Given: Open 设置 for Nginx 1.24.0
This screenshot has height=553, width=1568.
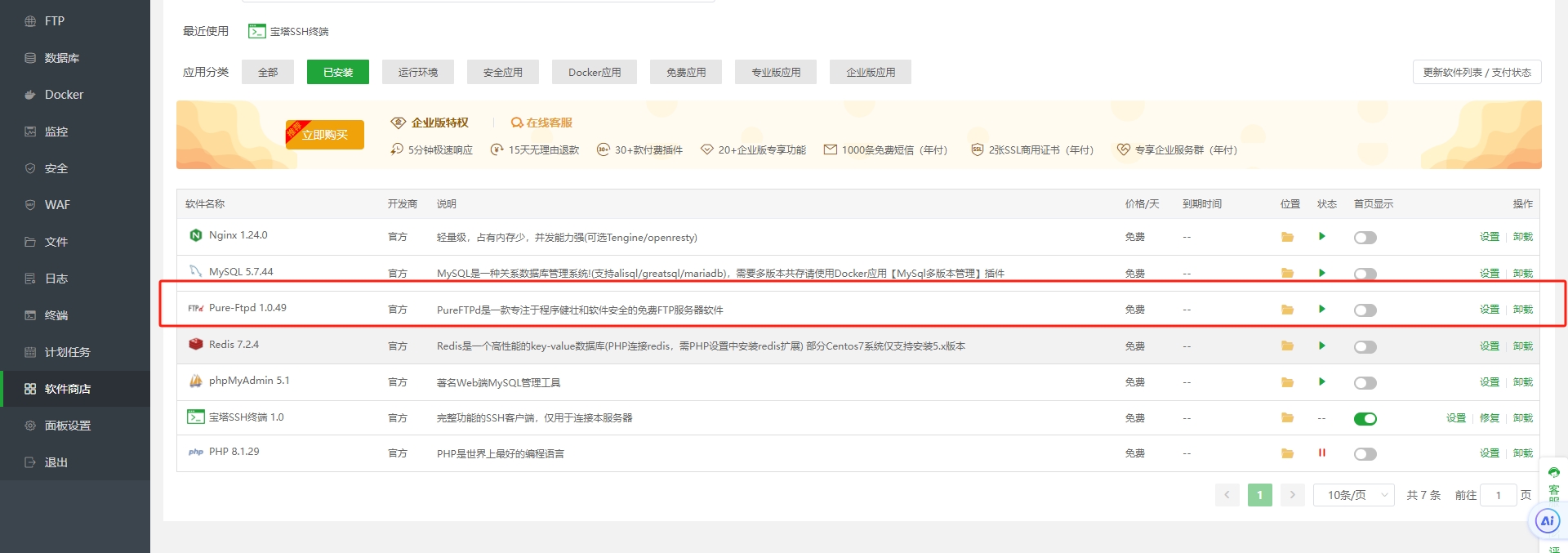Looking at the screenshot, I should pos(1490,237).
